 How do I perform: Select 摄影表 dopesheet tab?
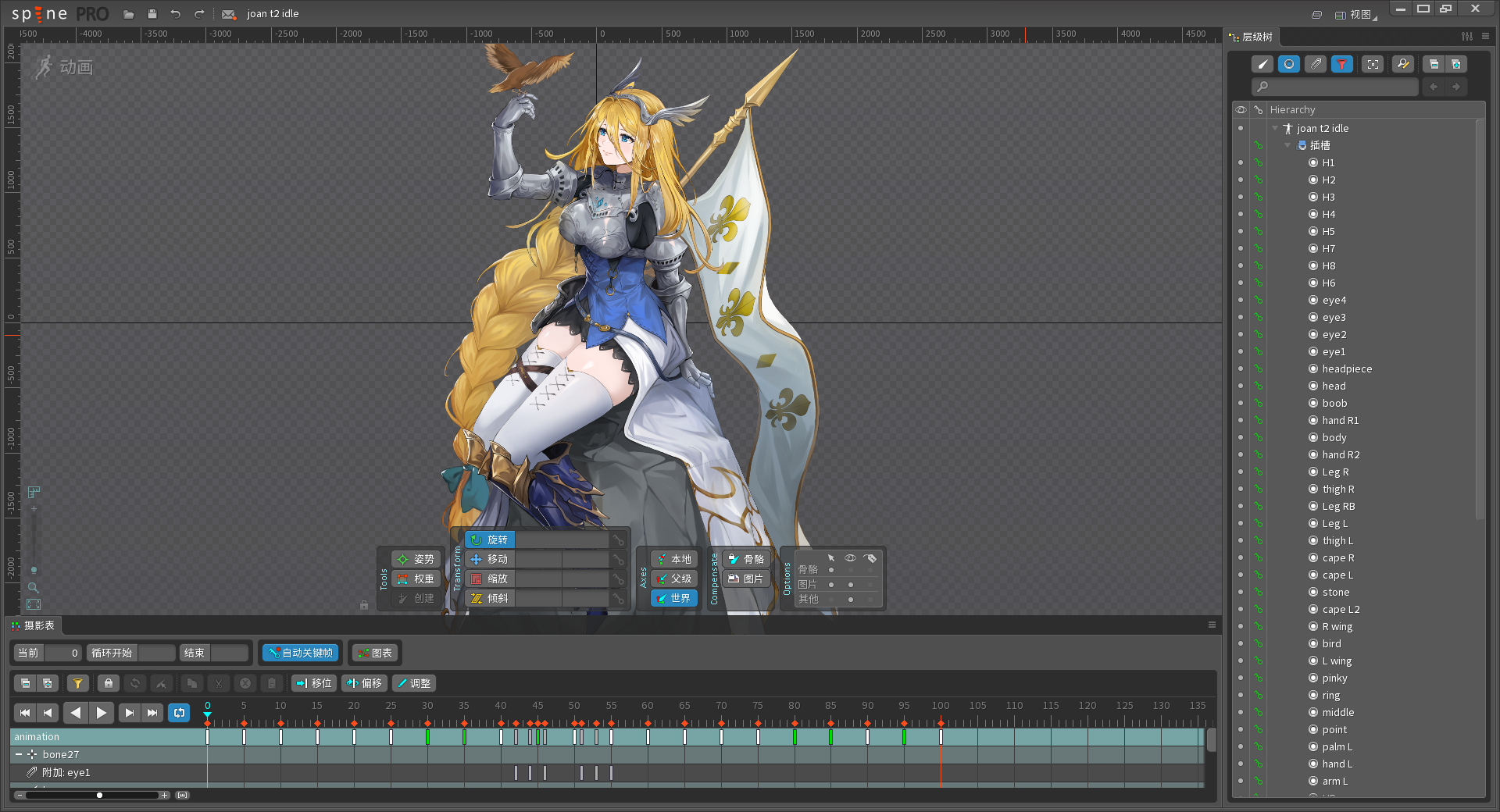[x=34, y=625]
